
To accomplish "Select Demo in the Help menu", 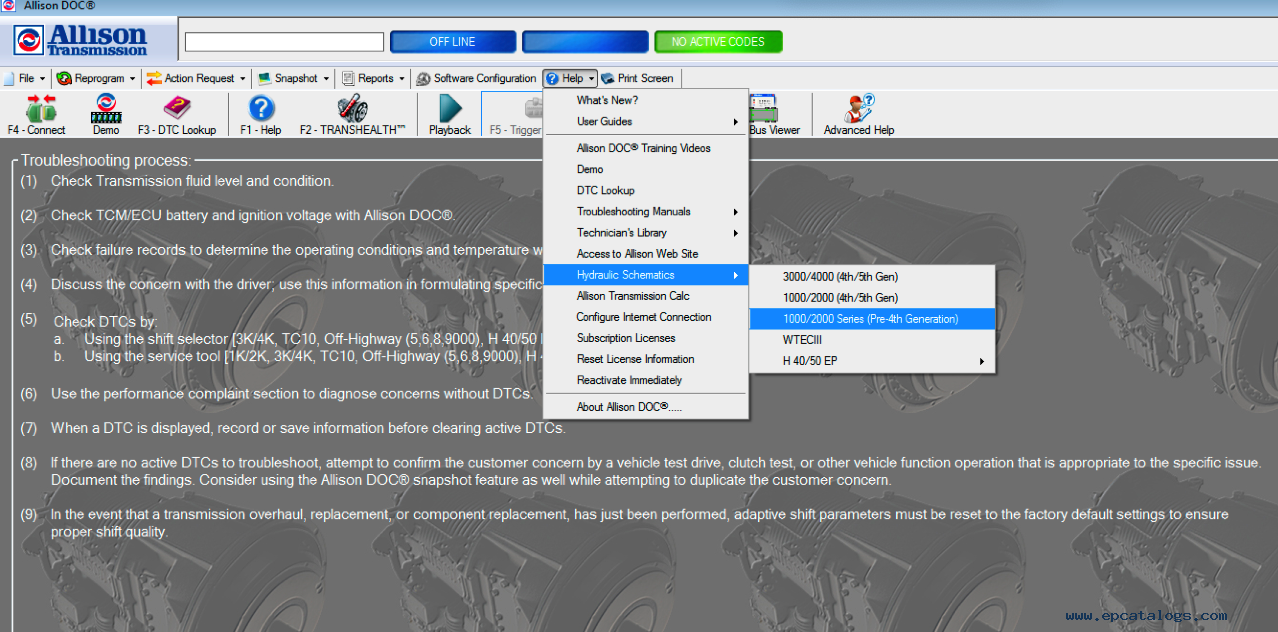I will 646,169.
